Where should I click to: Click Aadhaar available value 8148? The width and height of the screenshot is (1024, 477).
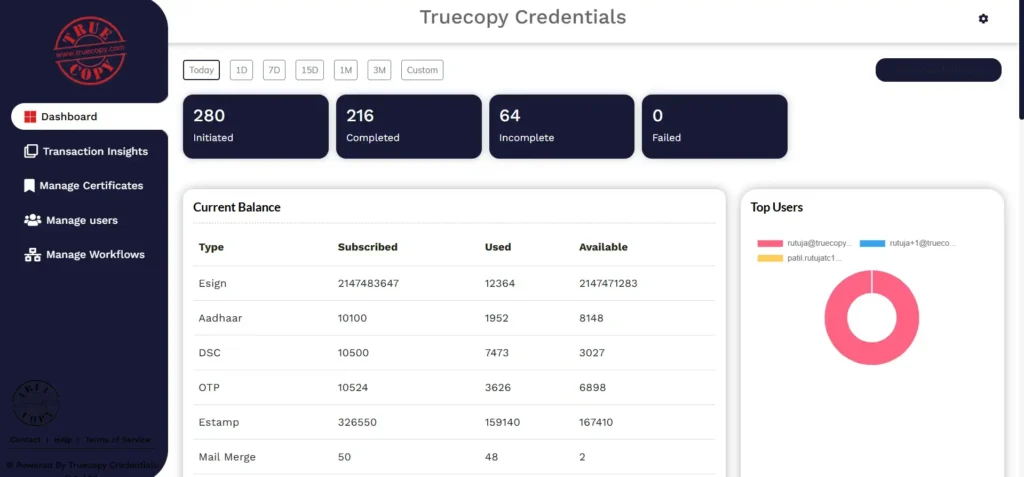click(x=591, y=318)
